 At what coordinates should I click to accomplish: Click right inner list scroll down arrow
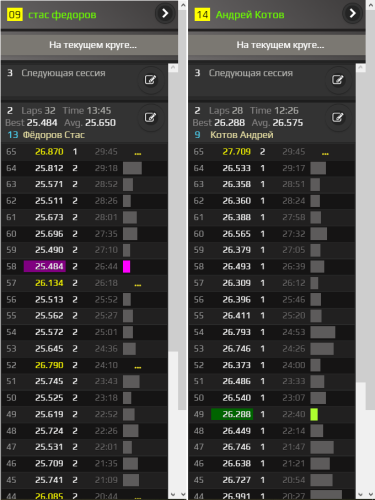click(360, 494)
